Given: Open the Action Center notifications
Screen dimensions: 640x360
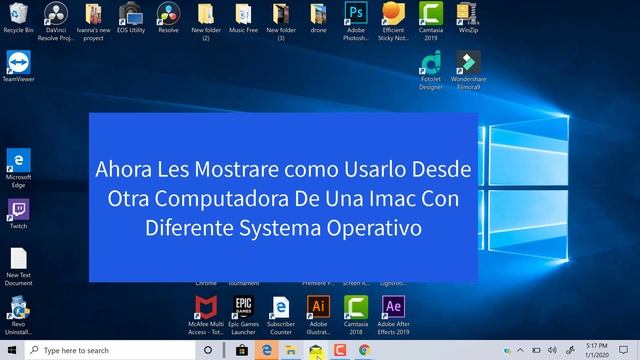Looking at the screenshot, I should pos(623,350).
